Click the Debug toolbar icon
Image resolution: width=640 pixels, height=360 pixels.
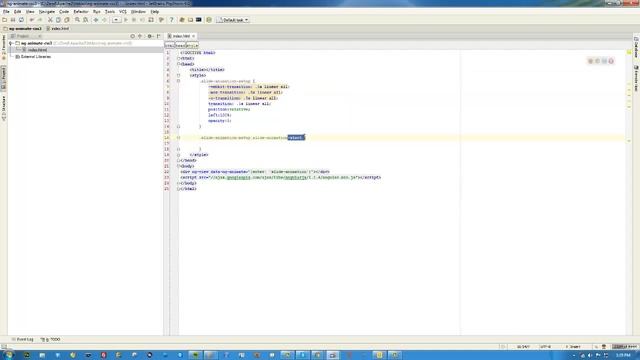click(134, 20)
